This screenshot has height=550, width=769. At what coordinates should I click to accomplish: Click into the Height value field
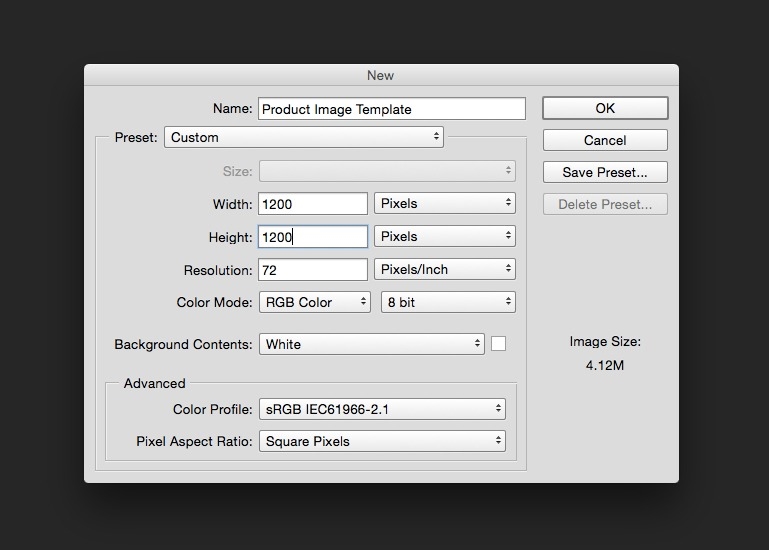pos(313,237)
